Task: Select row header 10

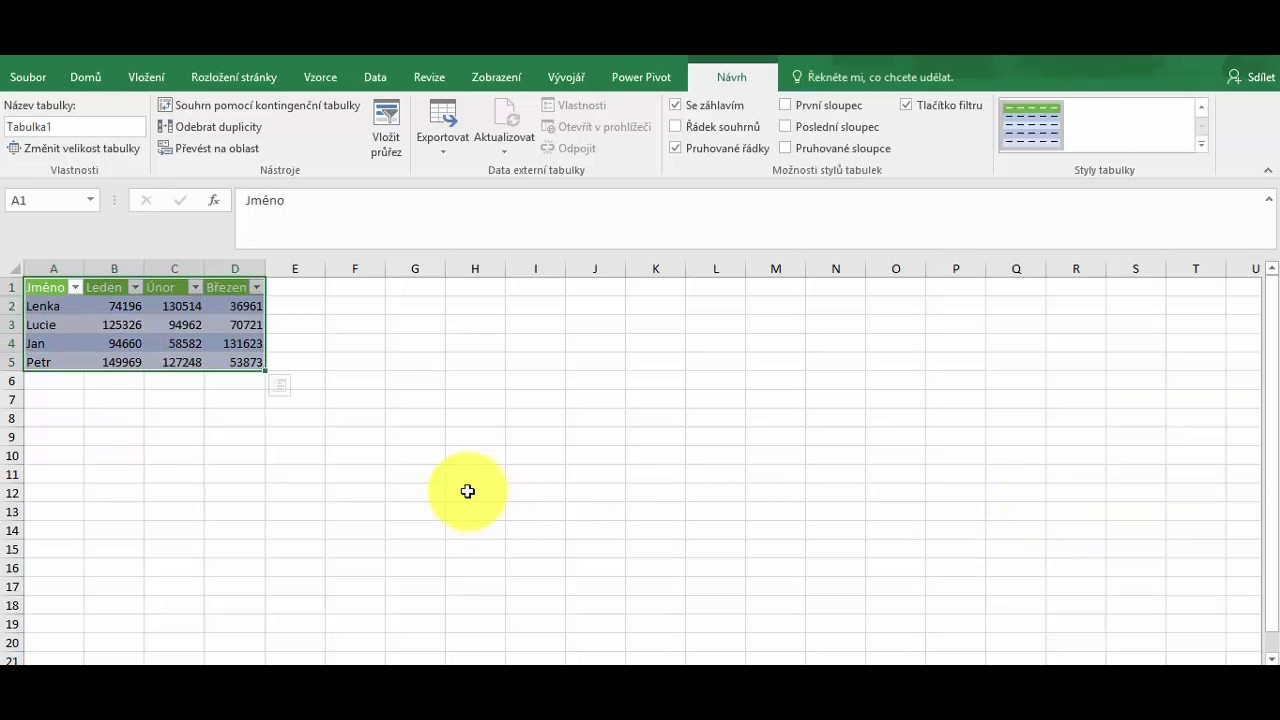Action: [12, 456]
